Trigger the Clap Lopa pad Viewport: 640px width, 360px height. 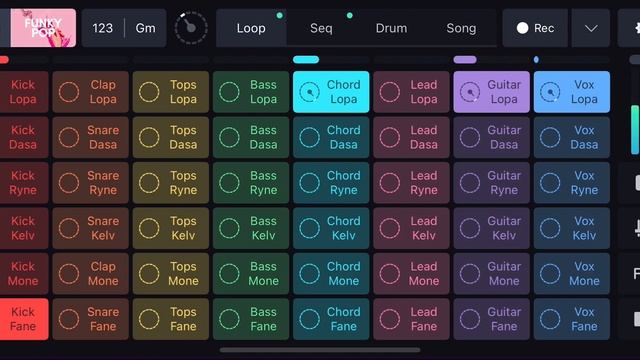(90, 92)
